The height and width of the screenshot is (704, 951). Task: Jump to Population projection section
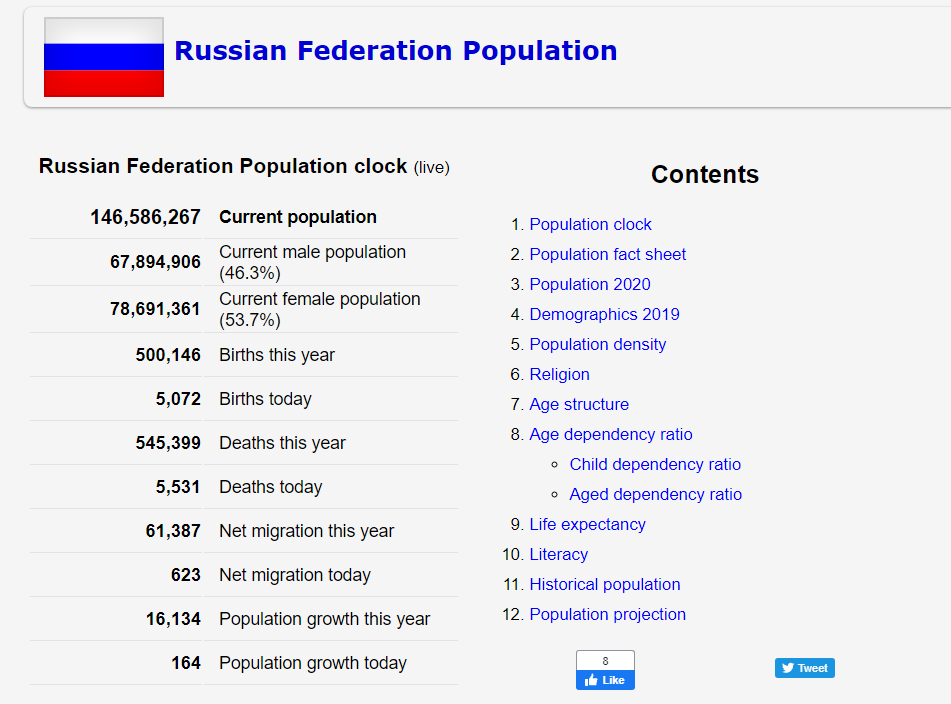[607, 615]
